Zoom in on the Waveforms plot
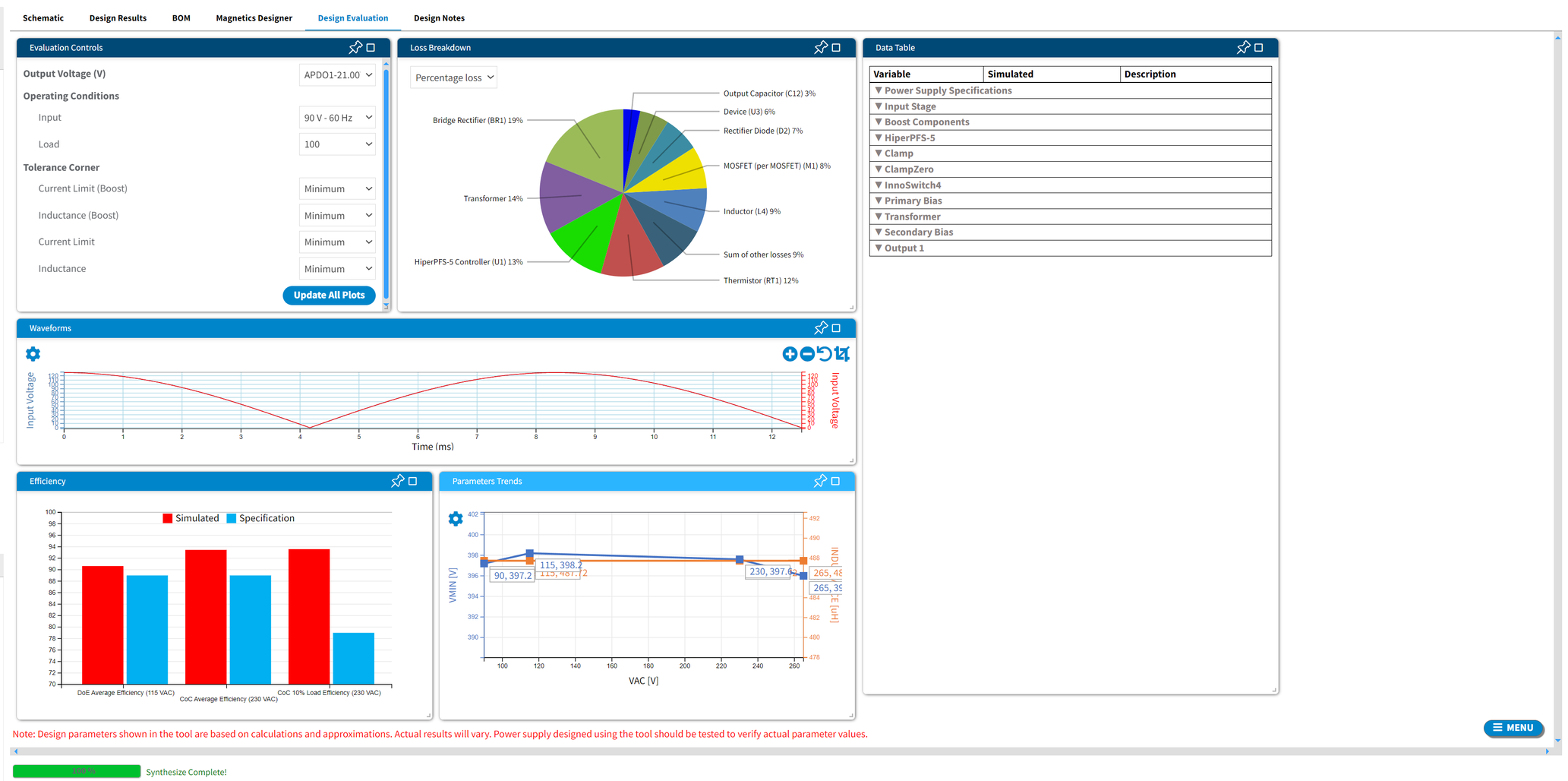This screenshot has width=1568, height=781. pyautogui.click(x=789, y=354)
